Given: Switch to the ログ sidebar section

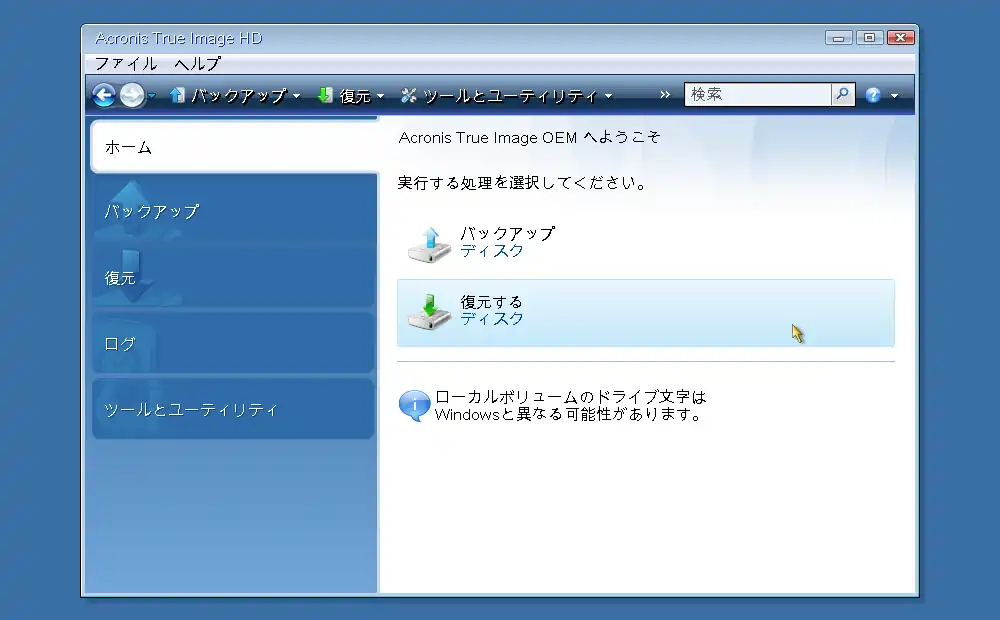Looking at the screenshot, I should coord(234,343).
